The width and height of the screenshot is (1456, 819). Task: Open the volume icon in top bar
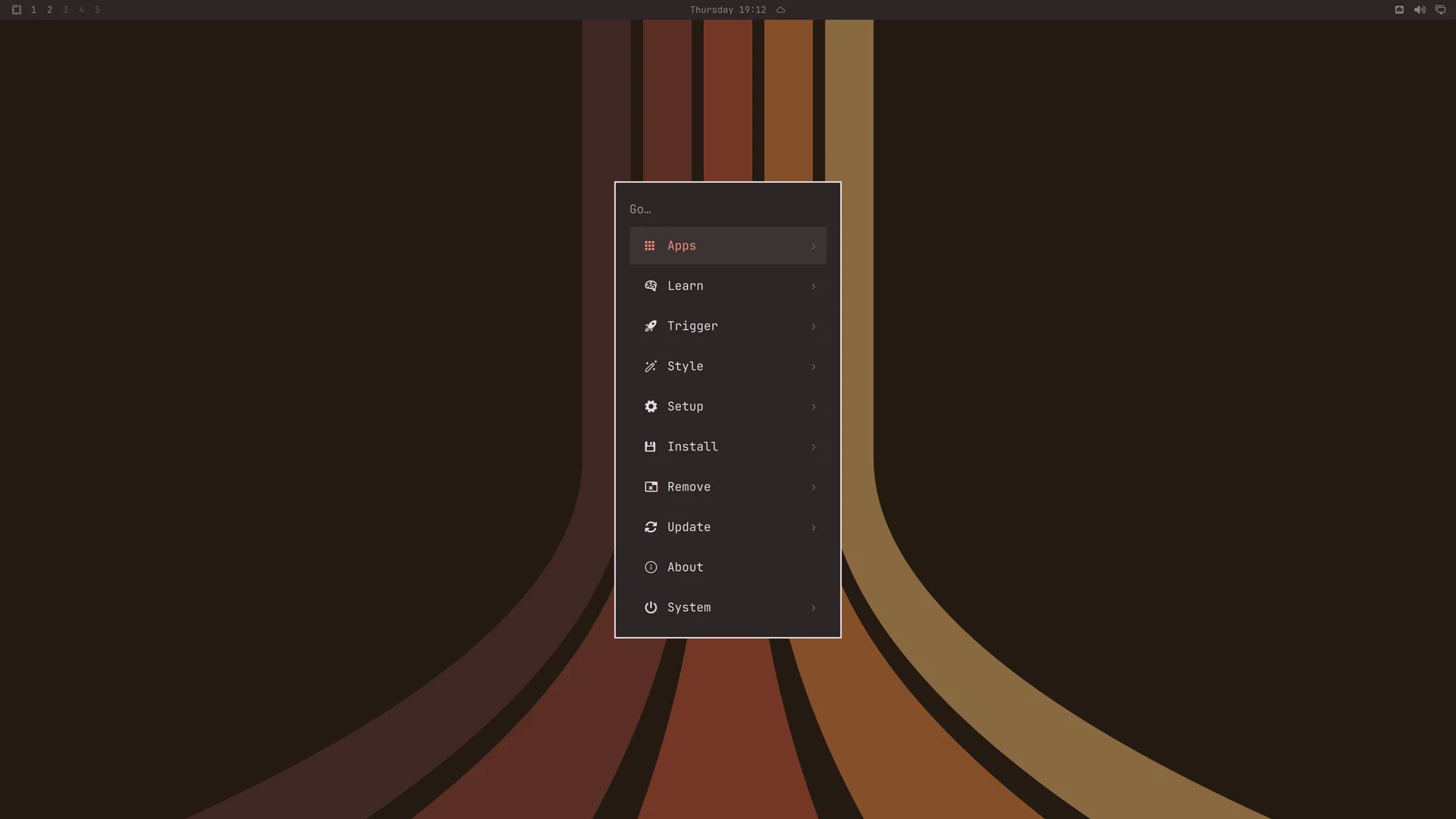1420,10
